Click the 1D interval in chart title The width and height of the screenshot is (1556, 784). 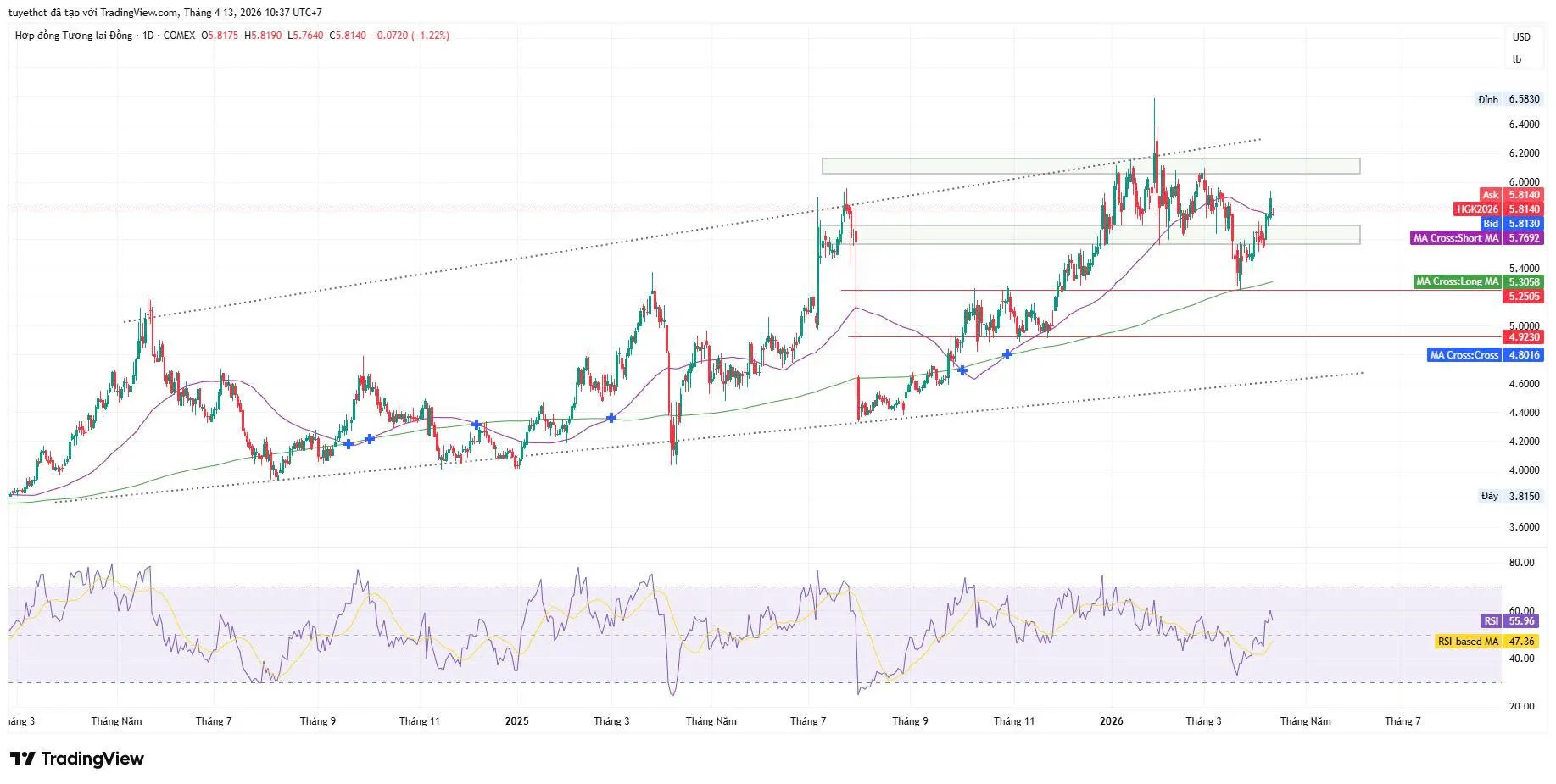click(x=148, y=36)
